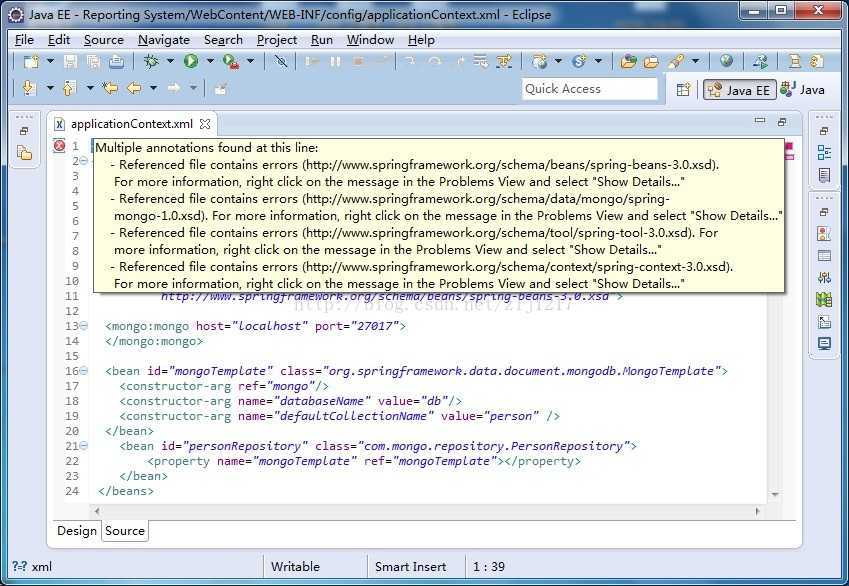This screenshot has width=849, height=586.
Task: Click the Next Annotation down-arrow icon
Action: 29,88
